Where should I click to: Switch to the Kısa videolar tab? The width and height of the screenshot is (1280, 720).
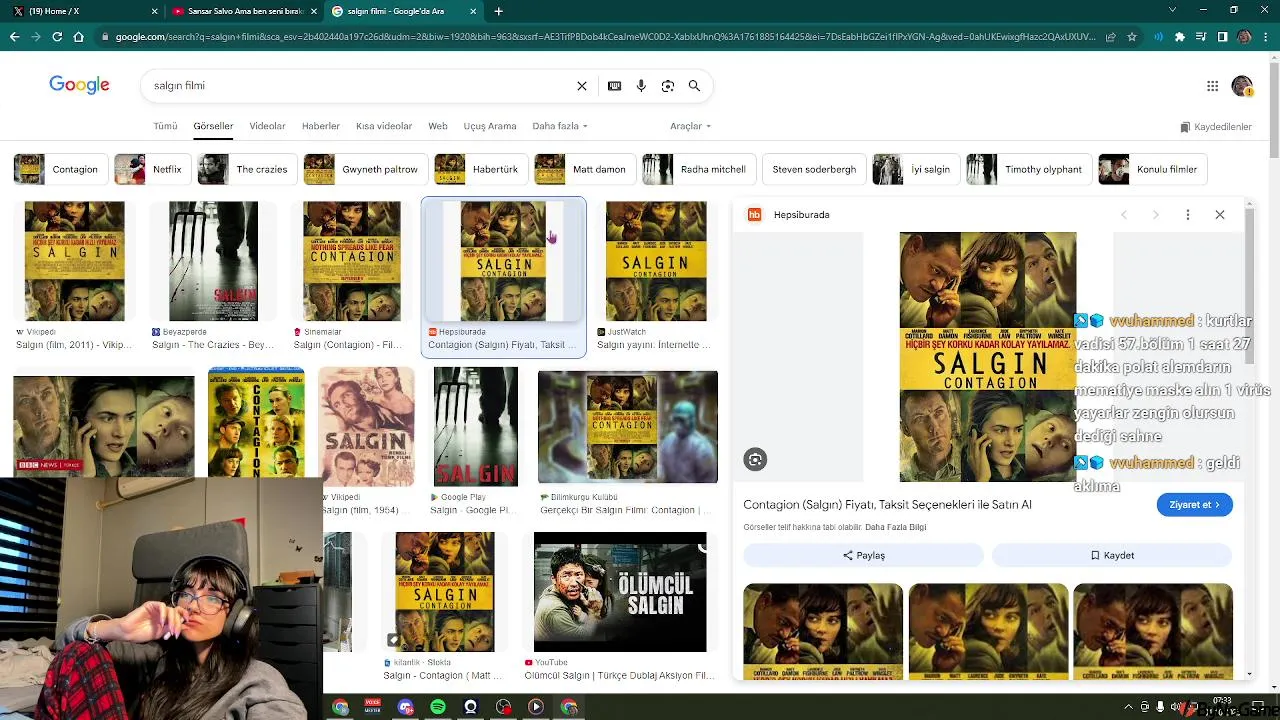click(x=384, y=126)
